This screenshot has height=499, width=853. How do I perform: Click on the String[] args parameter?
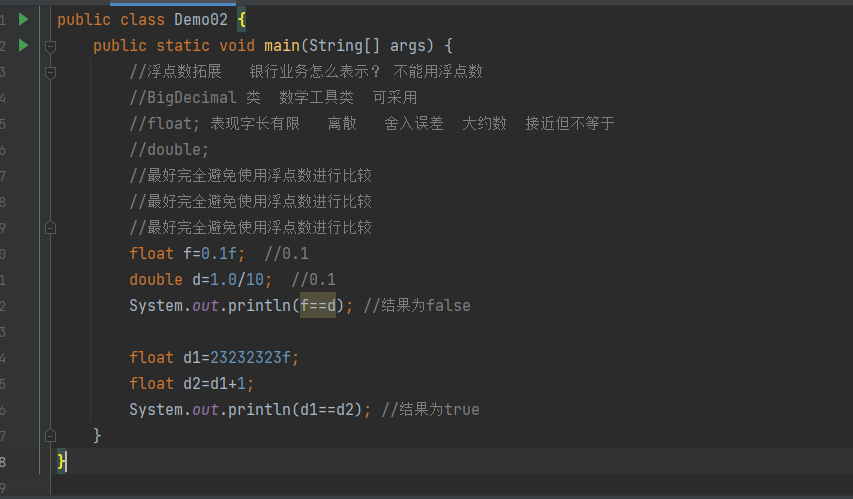368,46
